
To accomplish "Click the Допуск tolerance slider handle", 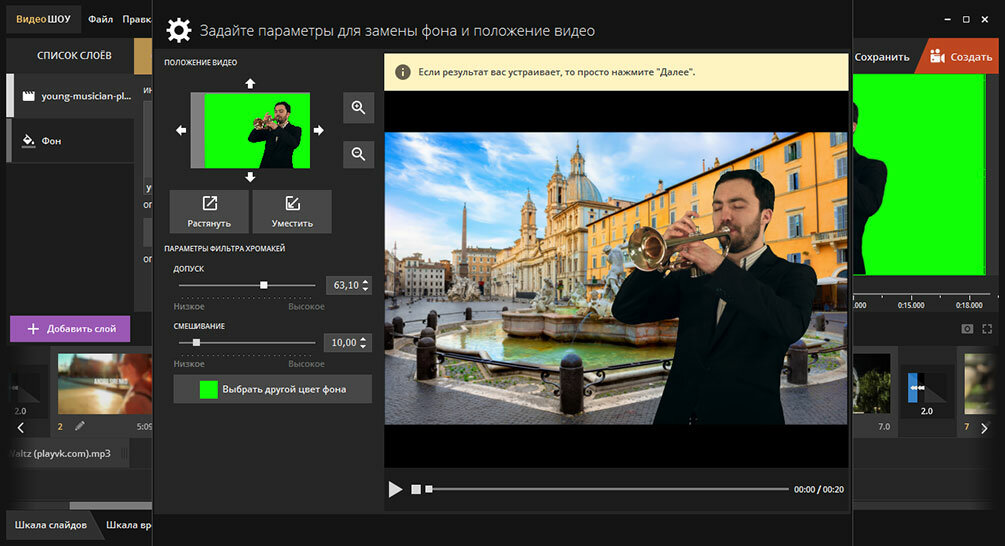I will pyautogui.click(x=263, y=285).
